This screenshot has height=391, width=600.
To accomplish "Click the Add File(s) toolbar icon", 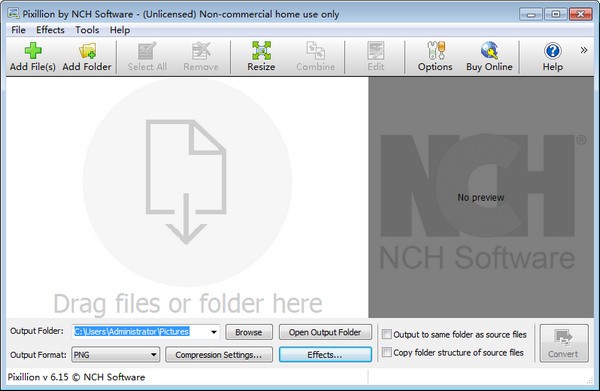I will click(x=33, y=57).
